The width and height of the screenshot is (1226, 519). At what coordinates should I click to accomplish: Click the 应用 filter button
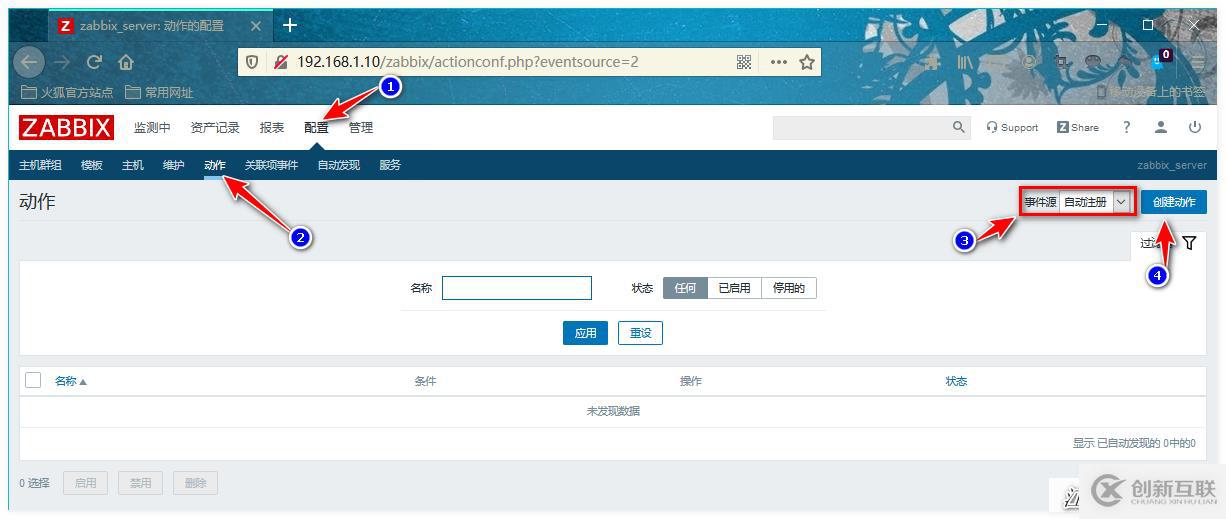pyautogui.click(x=585, y=333)
